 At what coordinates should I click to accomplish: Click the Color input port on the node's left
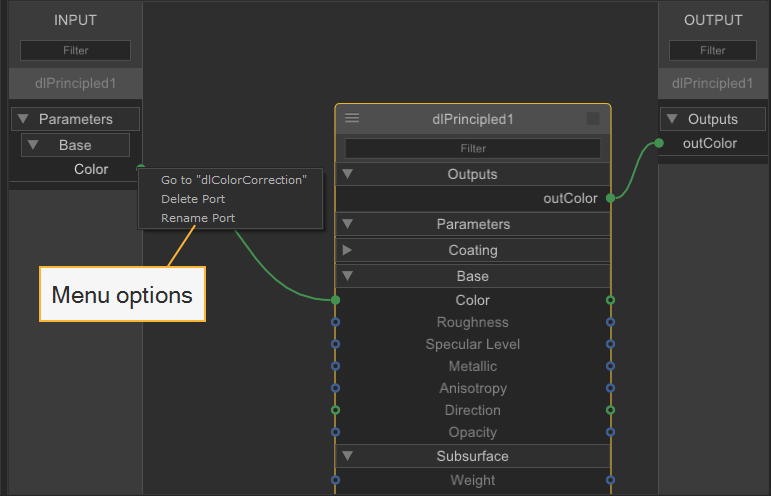click(x=336, y=299)
